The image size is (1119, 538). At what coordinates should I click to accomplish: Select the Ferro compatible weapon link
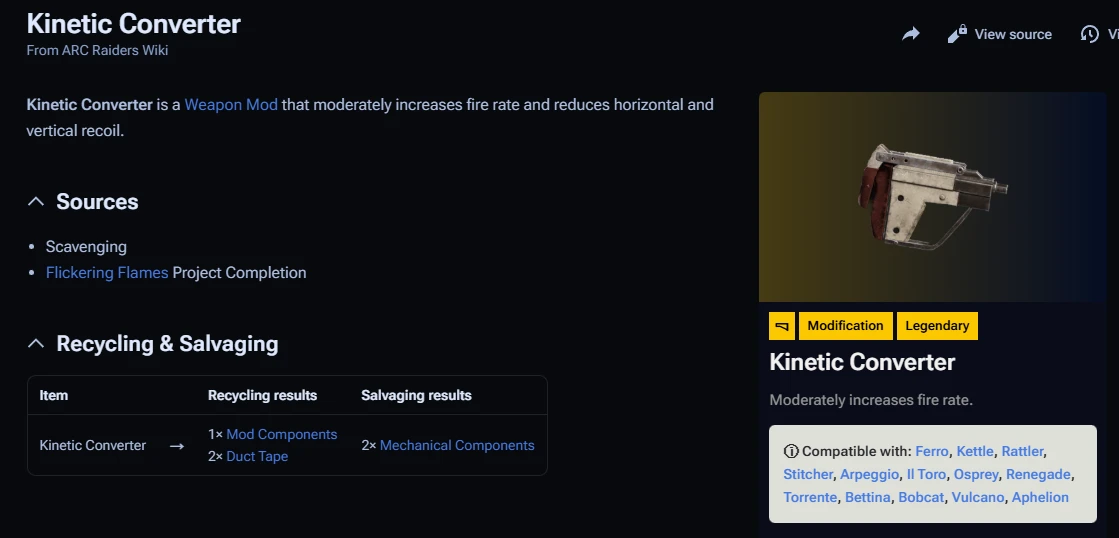coord(931,451)
